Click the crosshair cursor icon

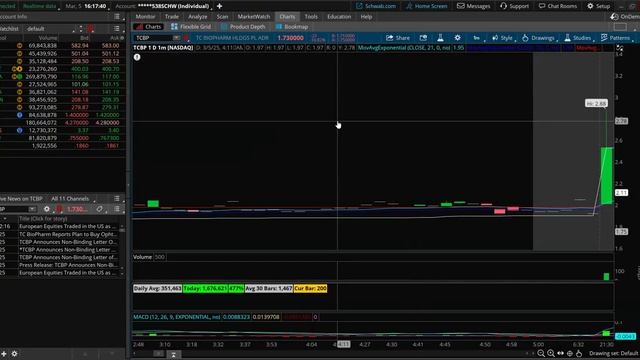(570, 353)
